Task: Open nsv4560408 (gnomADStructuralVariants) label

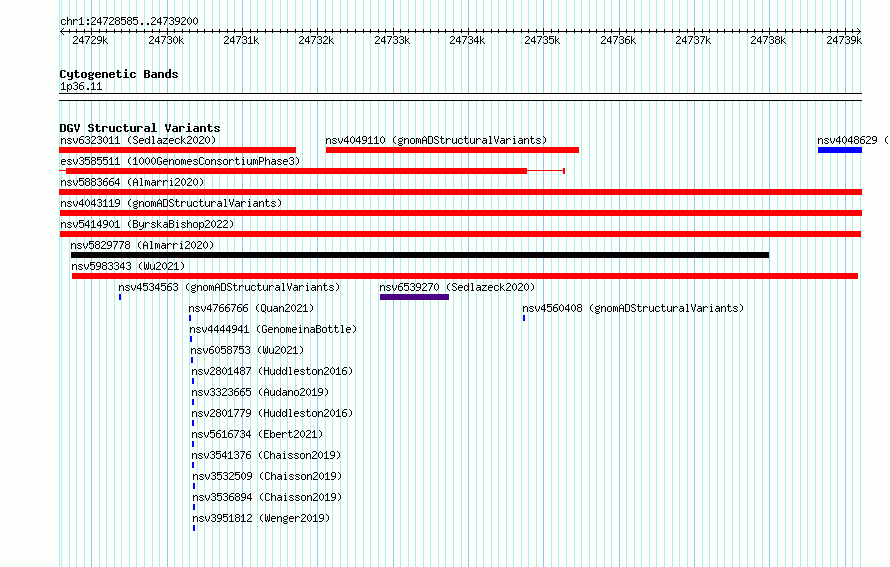Action: point(633,308)
